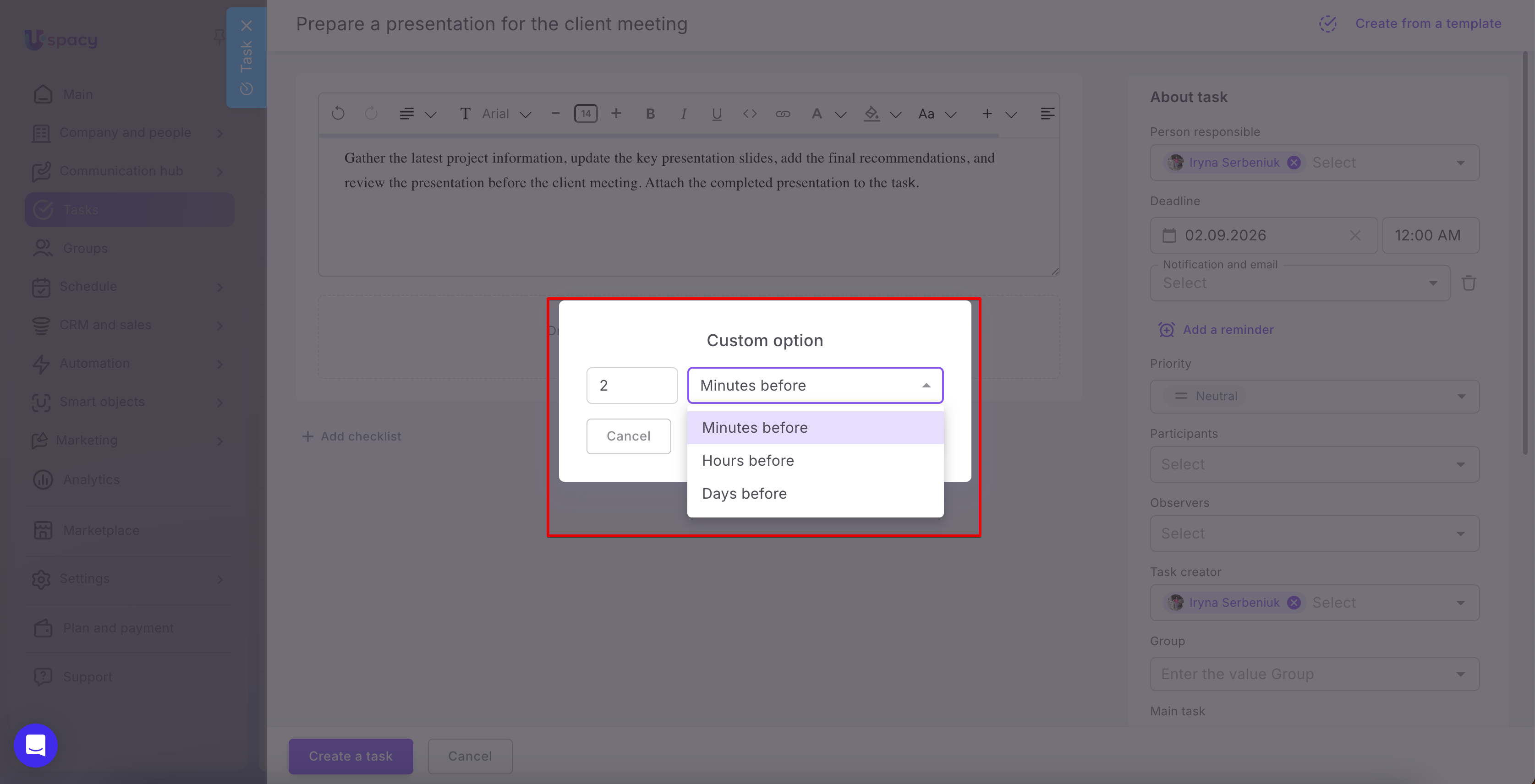Image resolution: width=1535 pixels, height=784 pixels.
Task: Toggle underline formatting
Action: click(717, 113)
